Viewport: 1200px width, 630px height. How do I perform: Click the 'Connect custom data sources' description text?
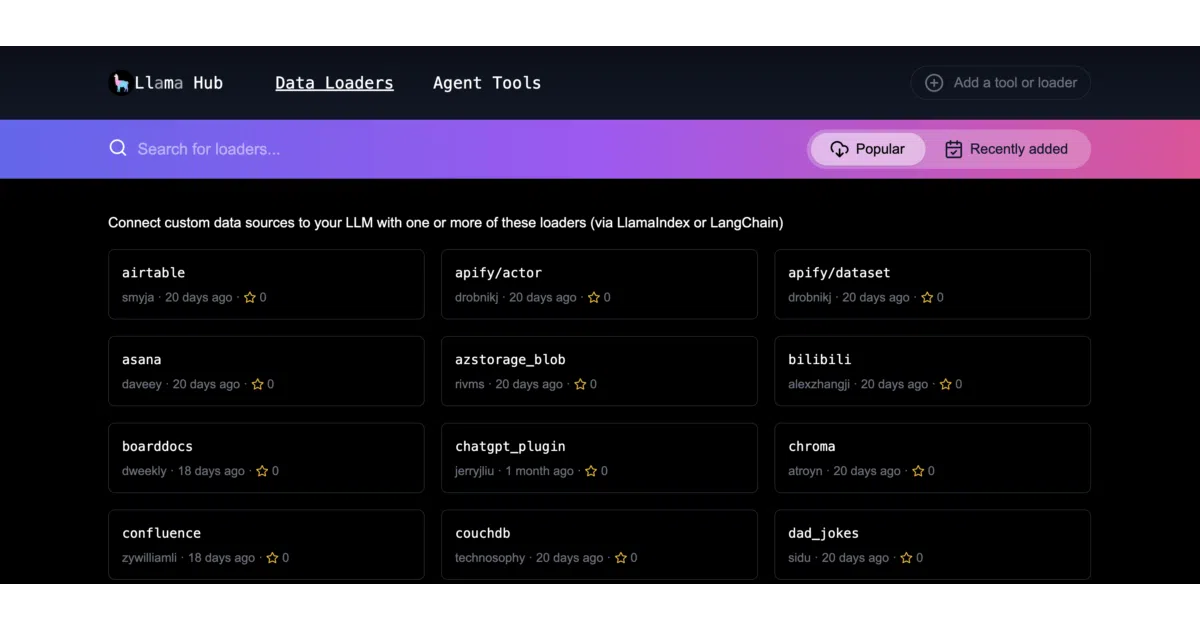tap(446, 223)
